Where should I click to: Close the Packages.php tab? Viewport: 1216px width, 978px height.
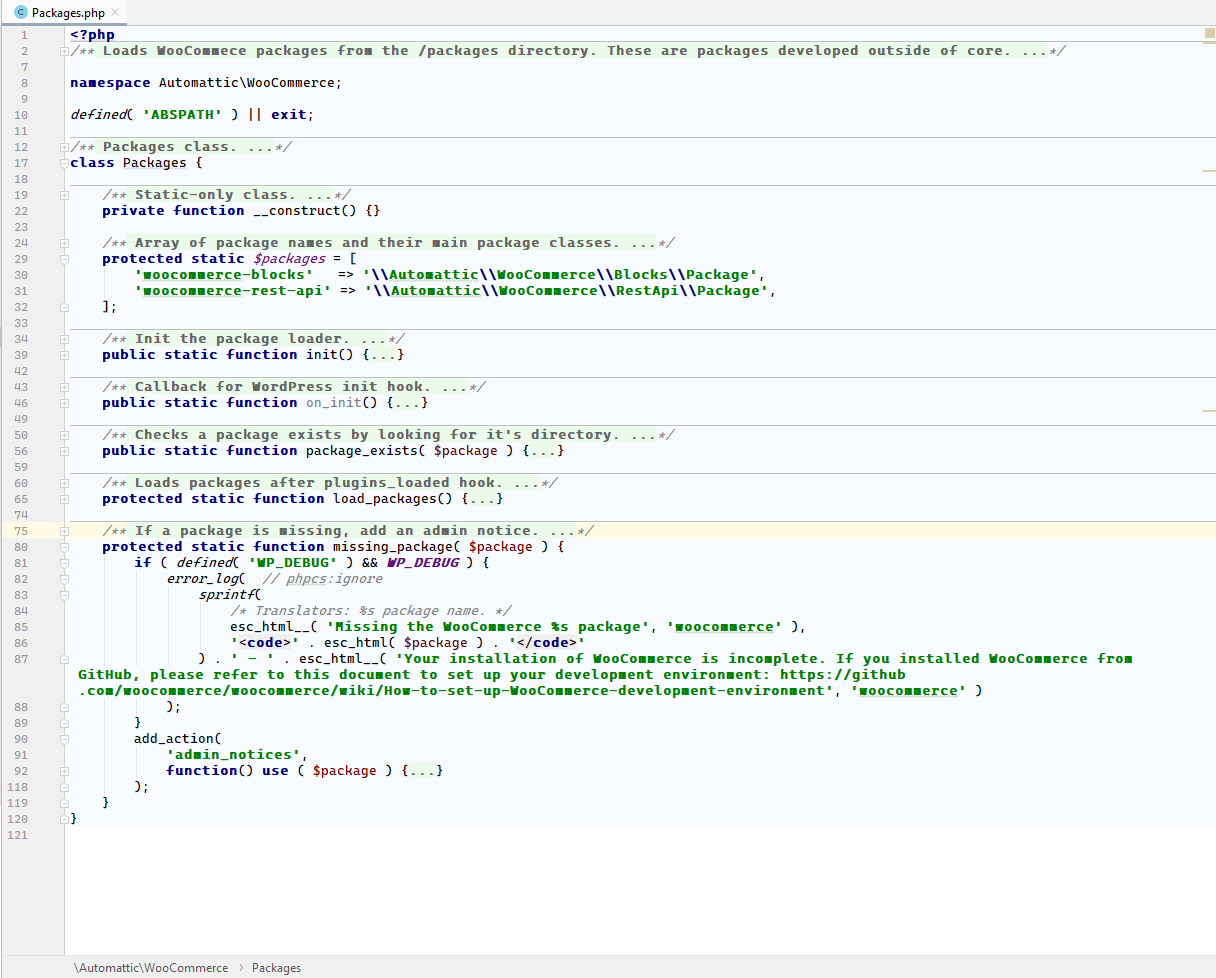(115, 13)
